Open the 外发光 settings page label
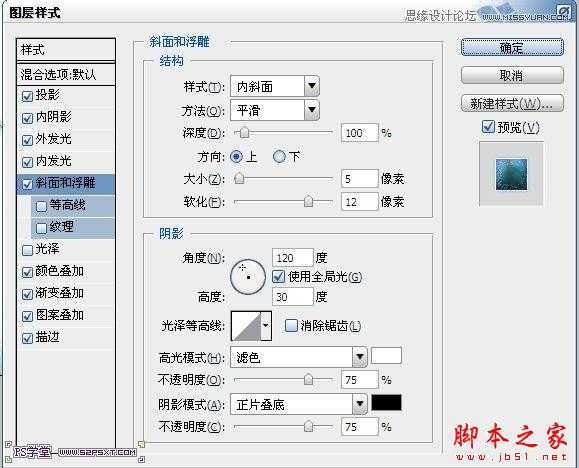 54,139
